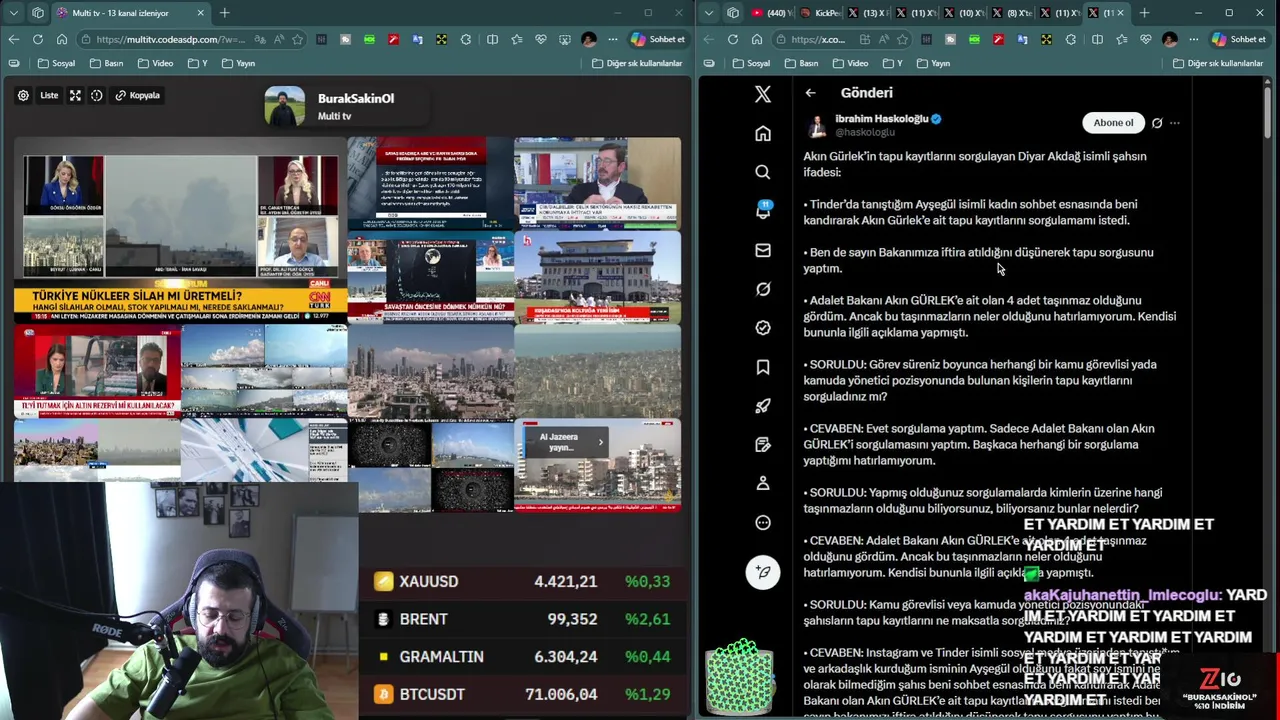Image resolution: width=1280 pixels, height=720 pixels.
Task: Open Sosyal bookmarks folder in left browser
Action: coord(55,63)
